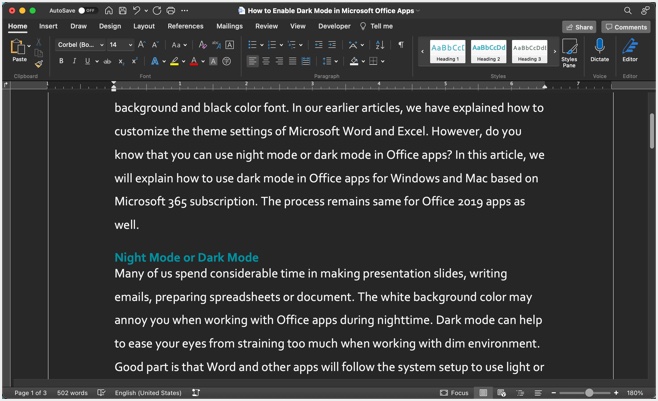Switch to the Layout tab
Viewport: 658px width, 401px height.
pyautogui.click(x=144, y=26)
